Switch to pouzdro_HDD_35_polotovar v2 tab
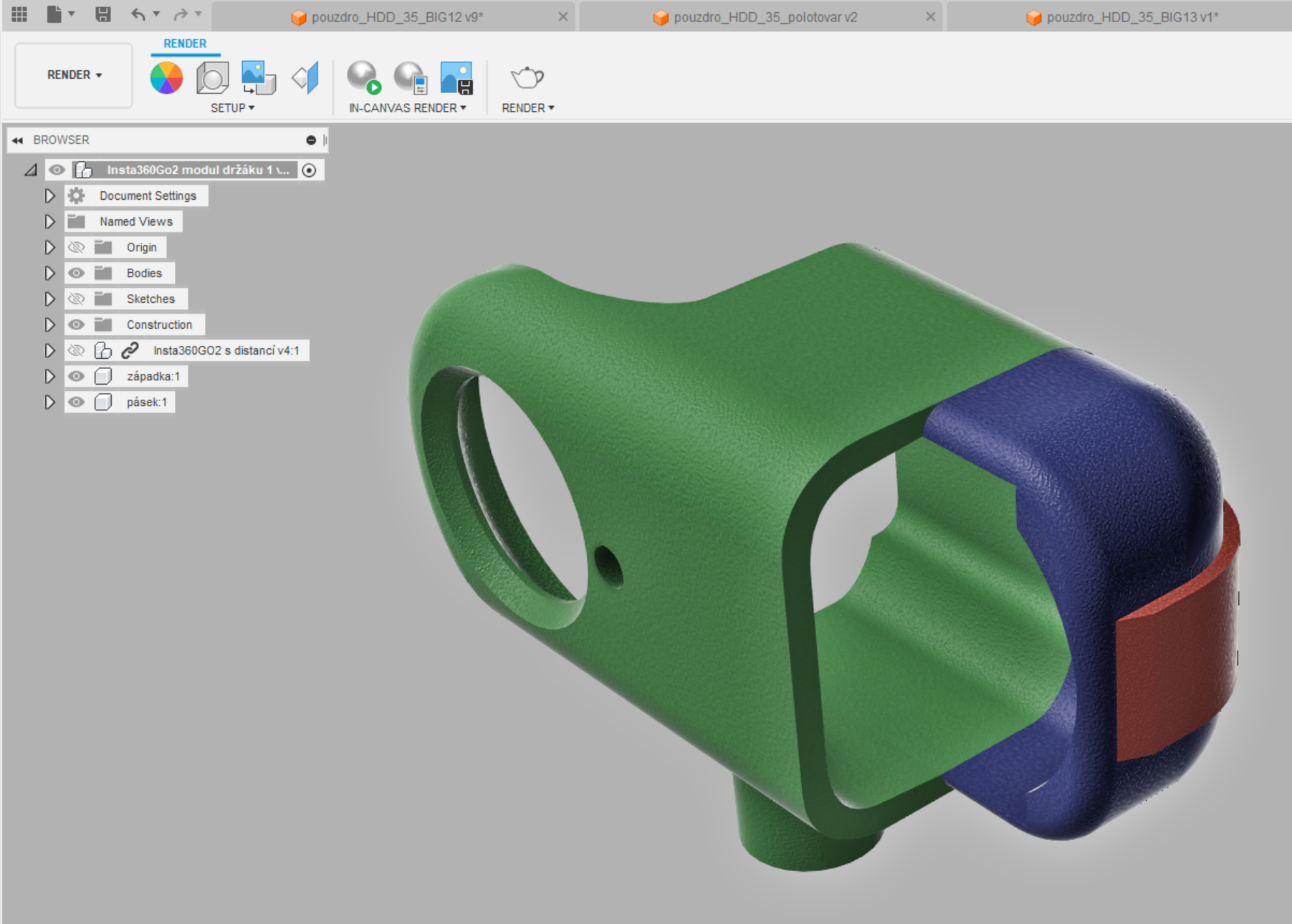The height and width of the screenshot is (924, 1292). pos(765,17)
